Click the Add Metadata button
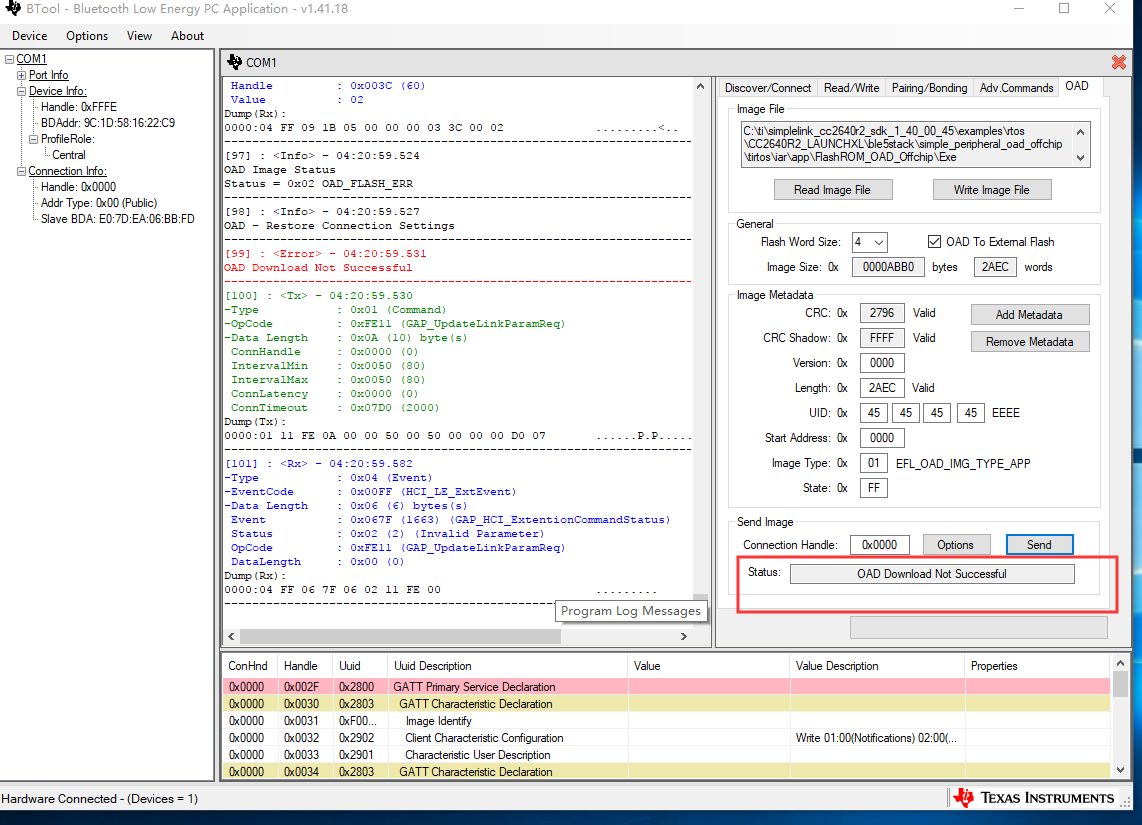Viewport: 1142px width, 825px height. coord(1029,315)
